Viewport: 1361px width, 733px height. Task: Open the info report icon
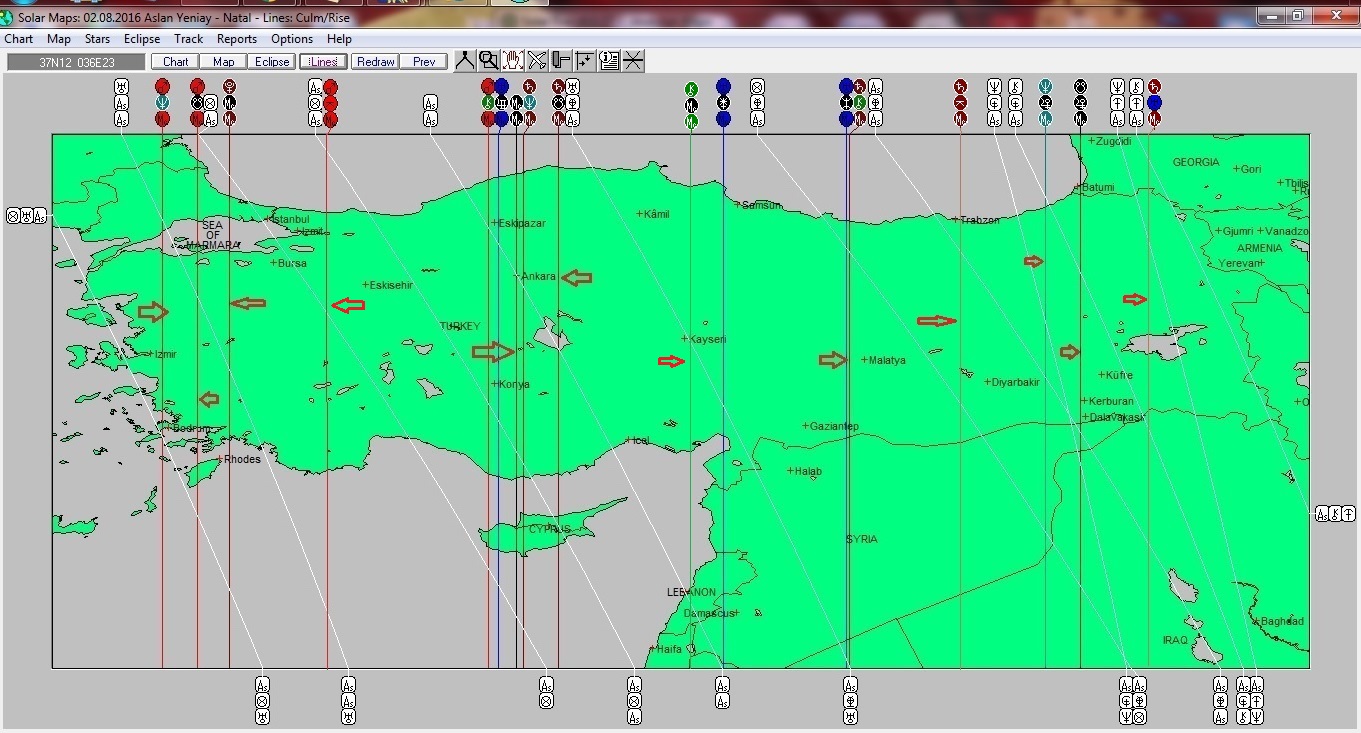tap(609, 61)
